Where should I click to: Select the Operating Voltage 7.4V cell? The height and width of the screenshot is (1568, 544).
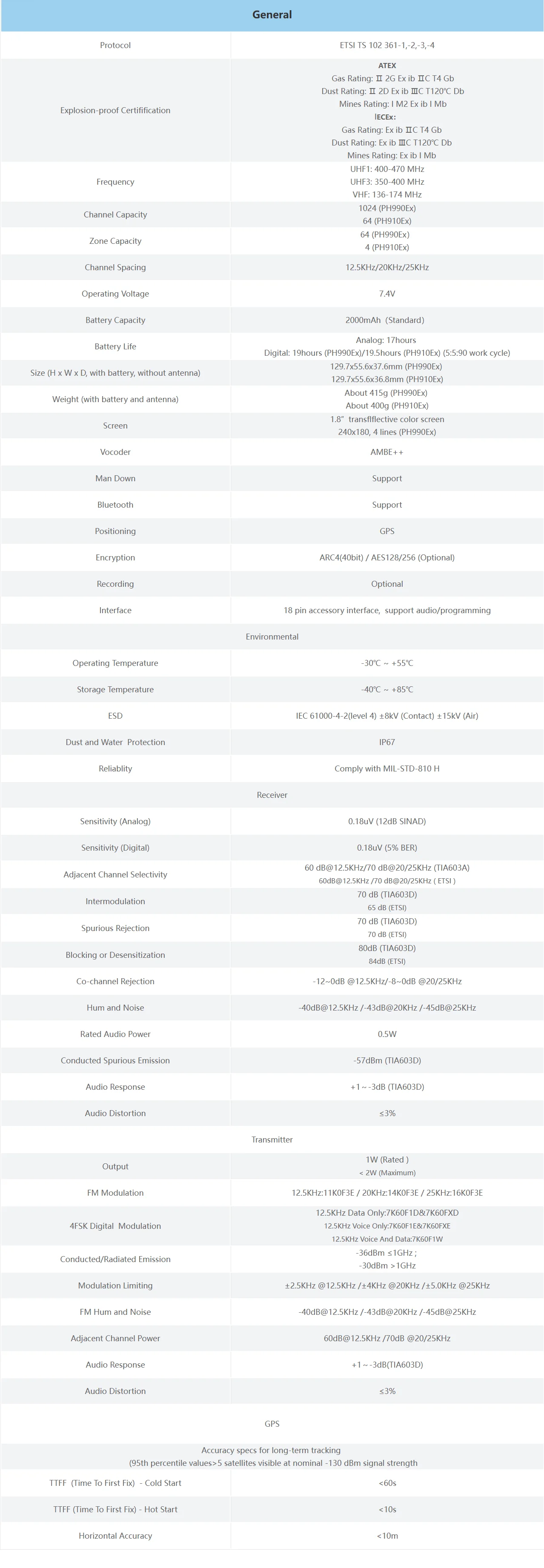(x=387, y=294)
